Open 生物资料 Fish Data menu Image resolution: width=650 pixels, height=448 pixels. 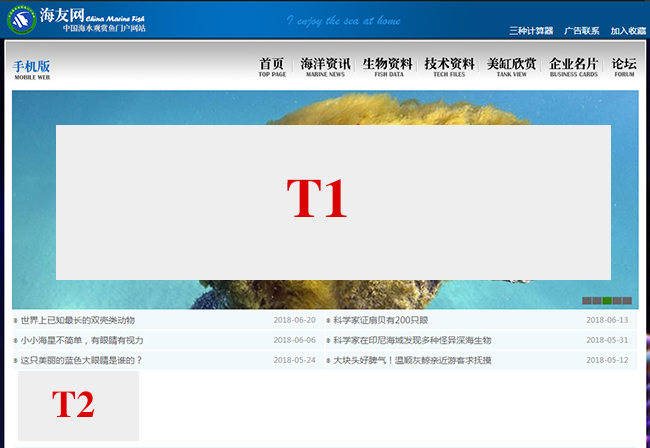(387, 67)
